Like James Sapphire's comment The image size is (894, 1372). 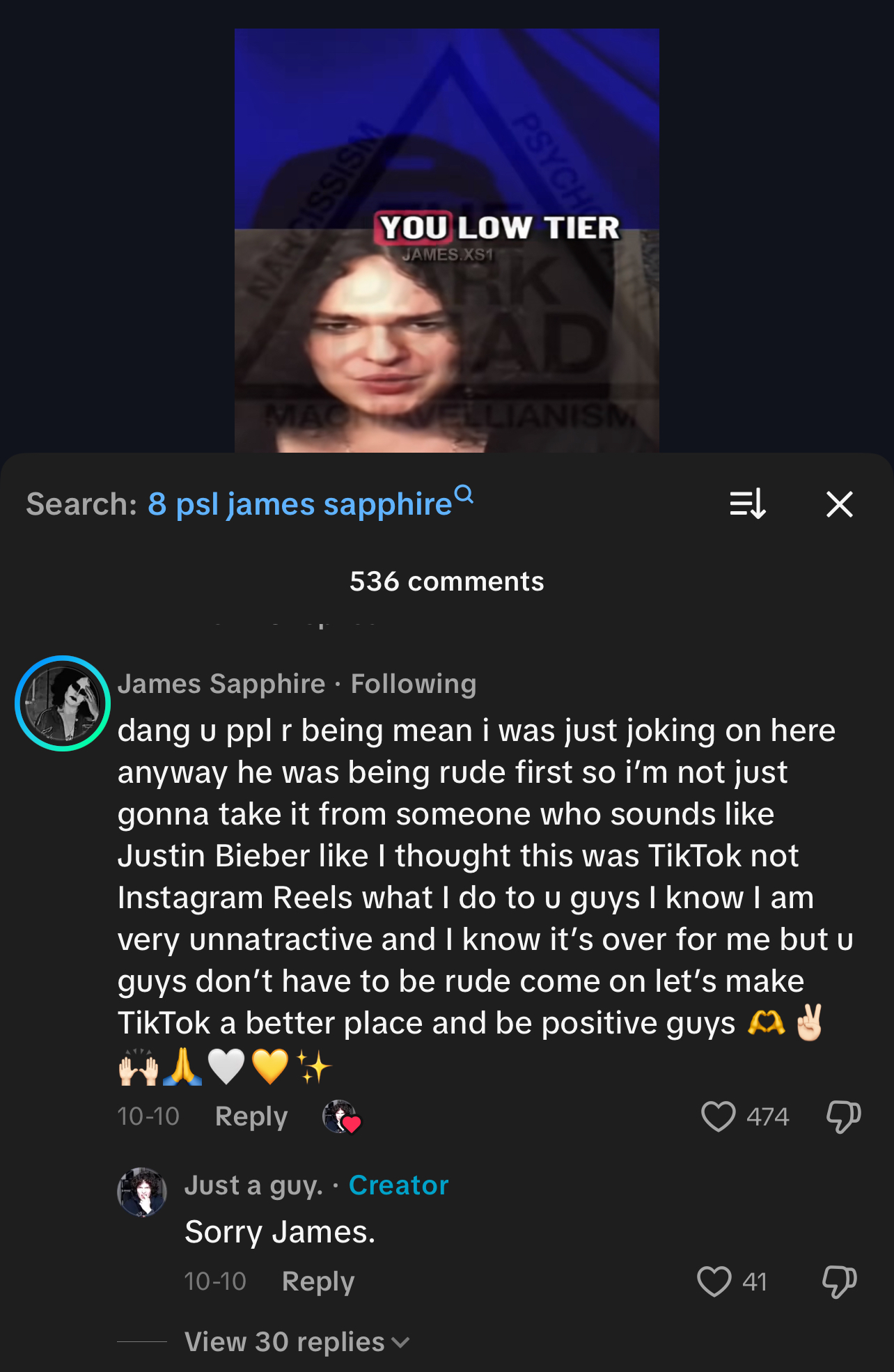point(718,1116)
